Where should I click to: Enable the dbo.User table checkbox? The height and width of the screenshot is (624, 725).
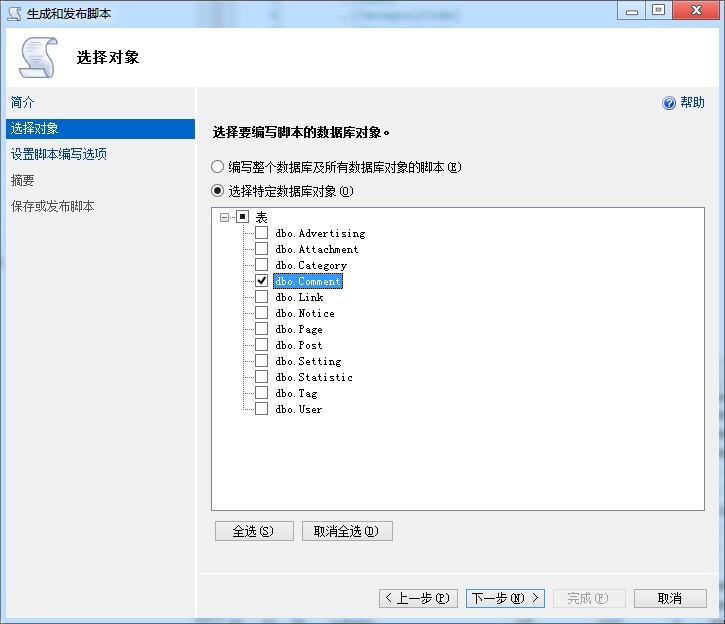pos(261,409)
